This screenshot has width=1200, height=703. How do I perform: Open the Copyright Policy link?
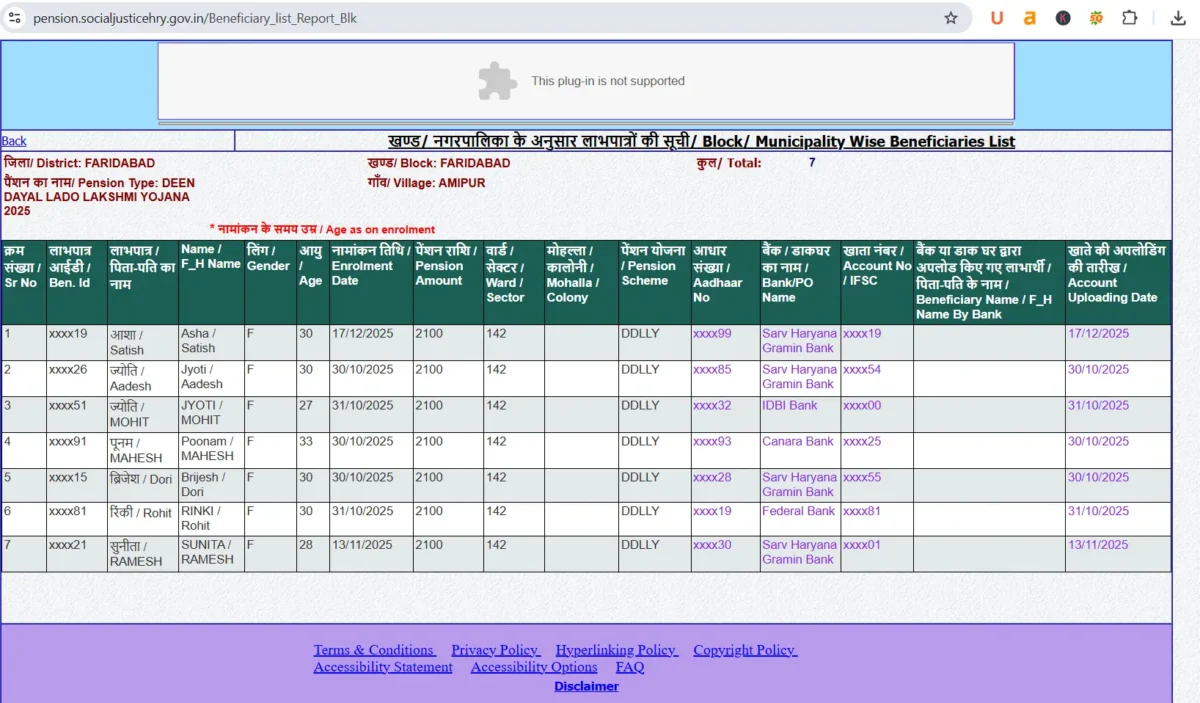pos(744,649)
